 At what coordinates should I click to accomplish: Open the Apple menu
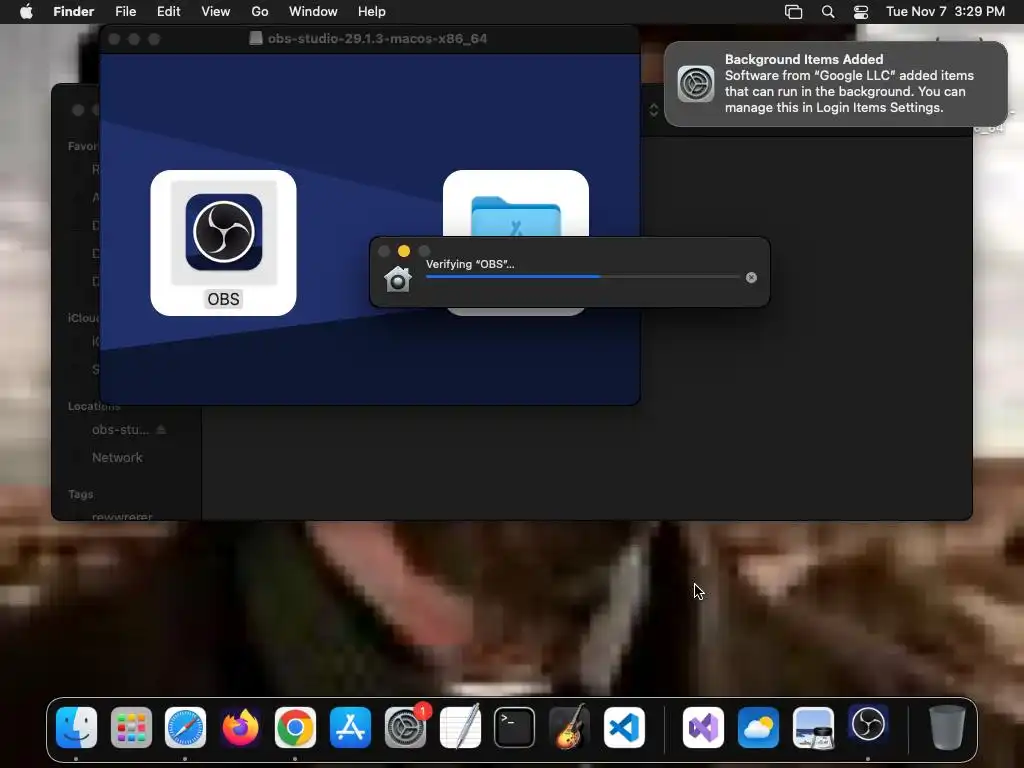(26, 12)
